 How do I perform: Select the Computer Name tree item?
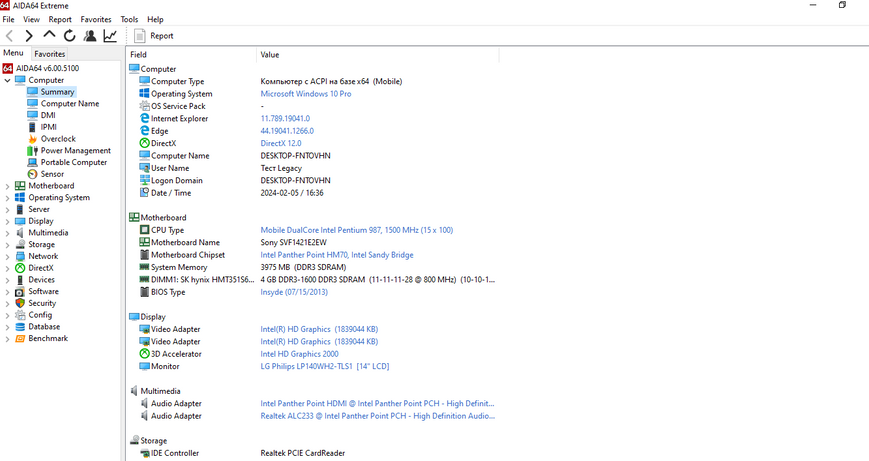(70, 104)
